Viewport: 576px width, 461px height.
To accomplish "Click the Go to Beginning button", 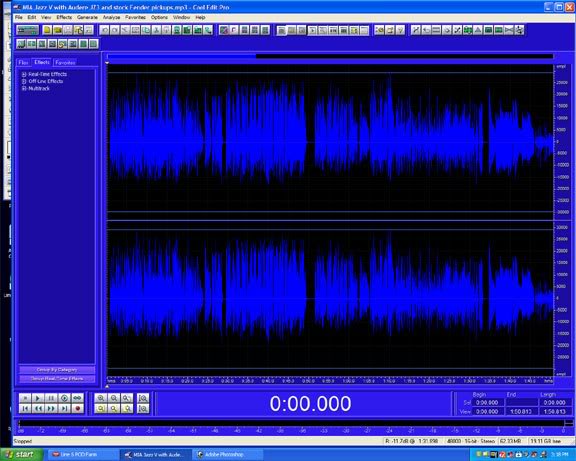I will point(25,408).
